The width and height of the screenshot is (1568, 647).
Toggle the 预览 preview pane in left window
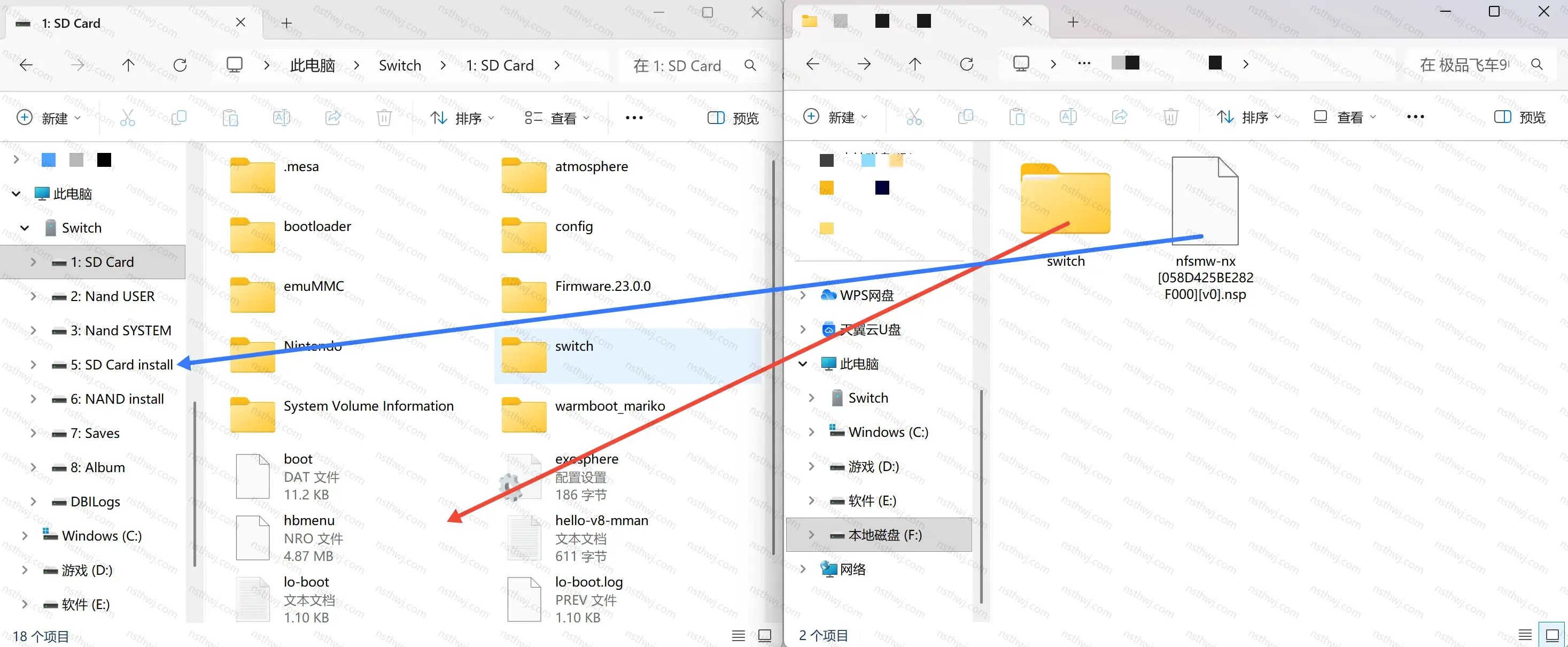click(x=733, y=118)
